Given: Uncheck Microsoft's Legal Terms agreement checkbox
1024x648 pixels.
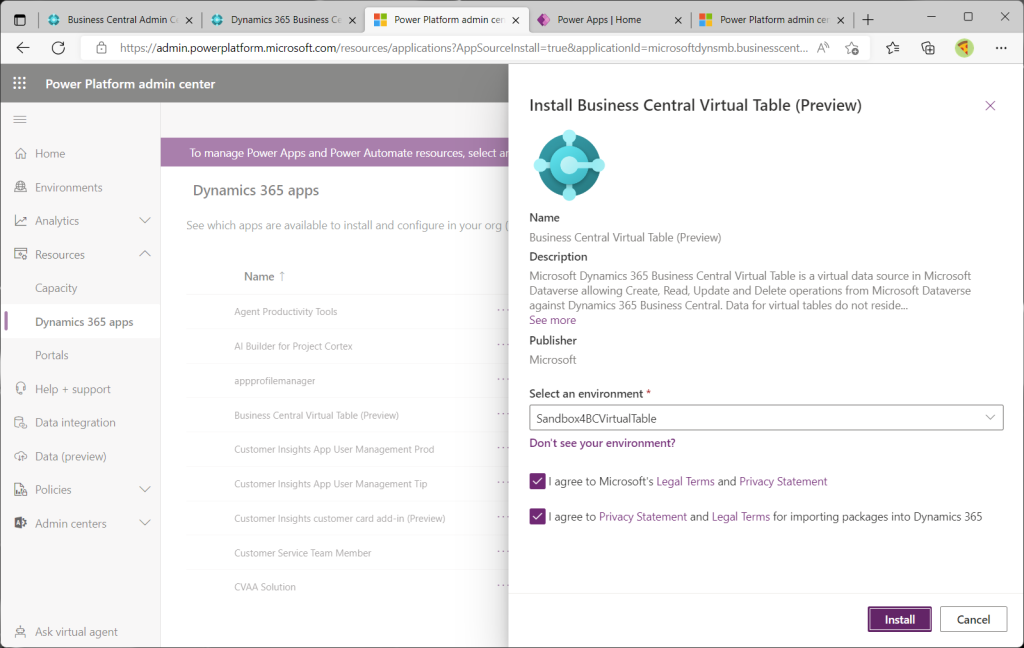Looking at the screenshot, I should pos(537,481).
